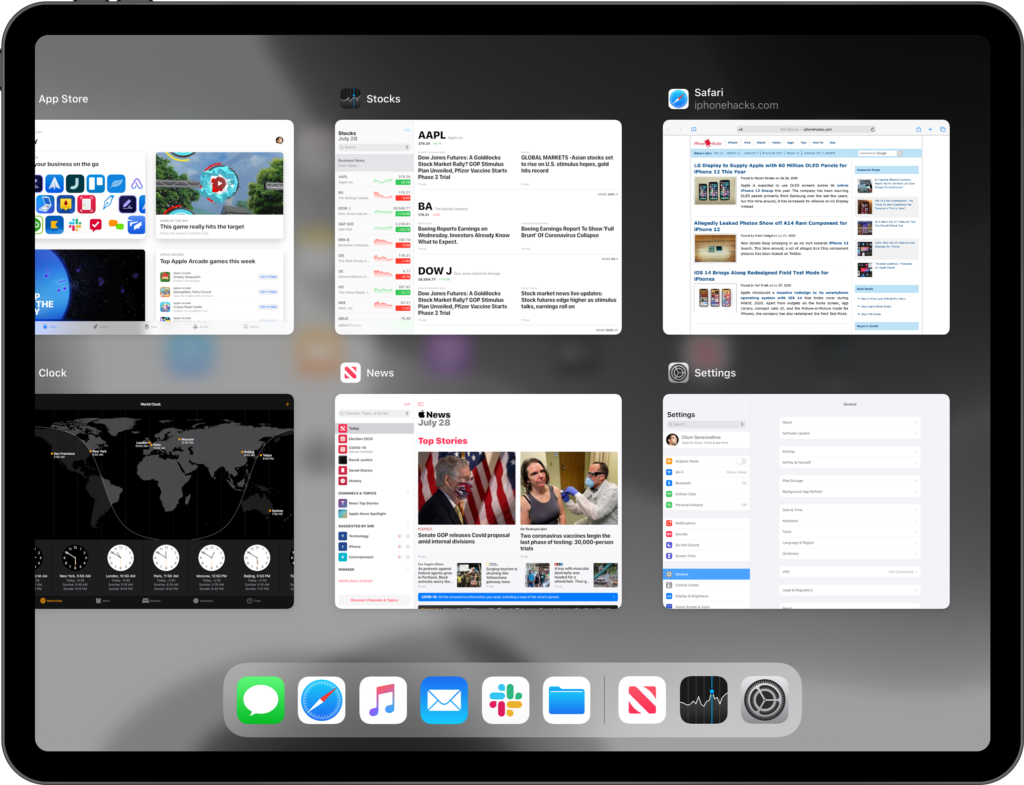This screenshot has width=1024, height=785.
Task: Tap the News icon in the dock
Action: 642,699
